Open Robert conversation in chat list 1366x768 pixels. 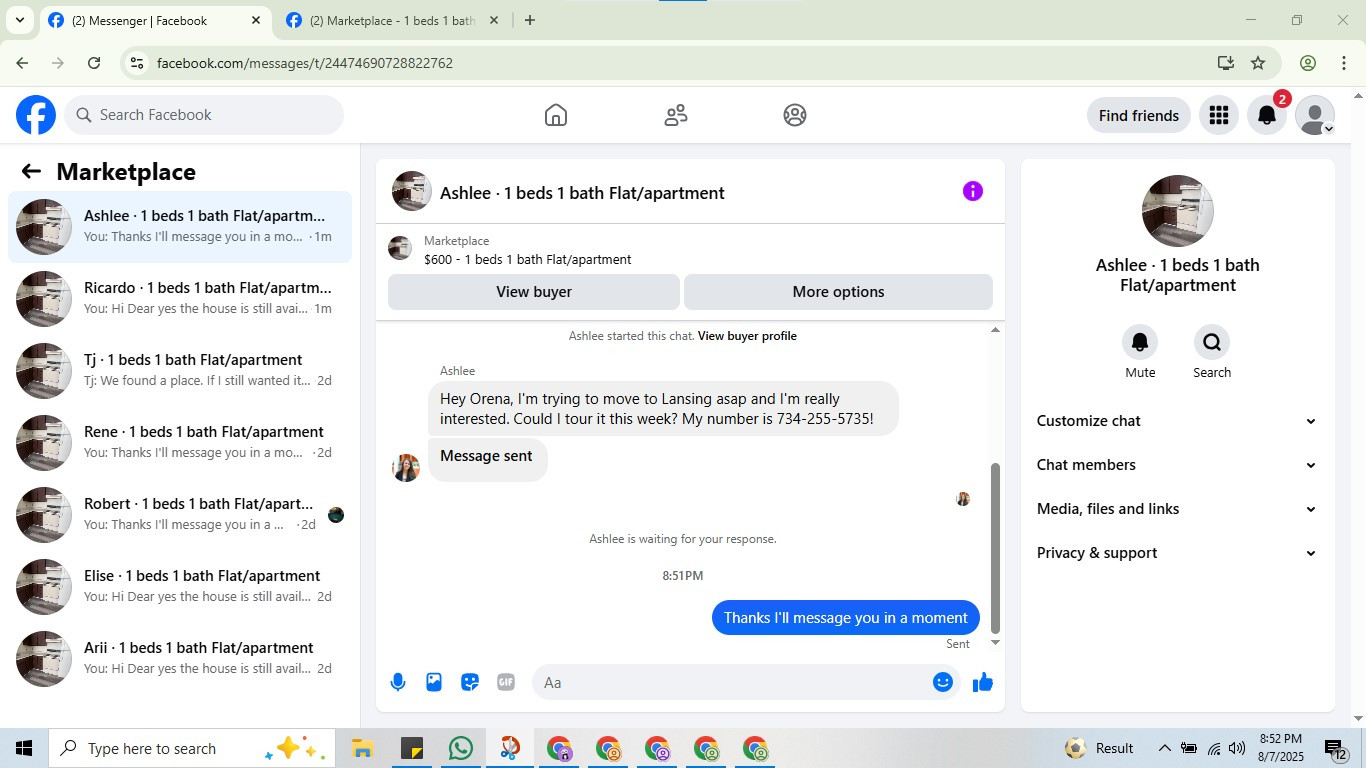[x=180, y=515]
